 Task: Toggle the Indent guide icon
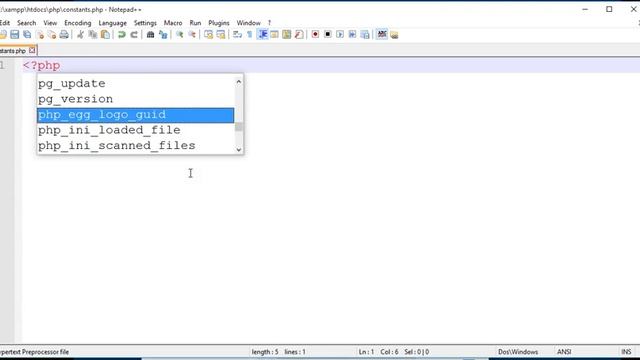point(262,35)
